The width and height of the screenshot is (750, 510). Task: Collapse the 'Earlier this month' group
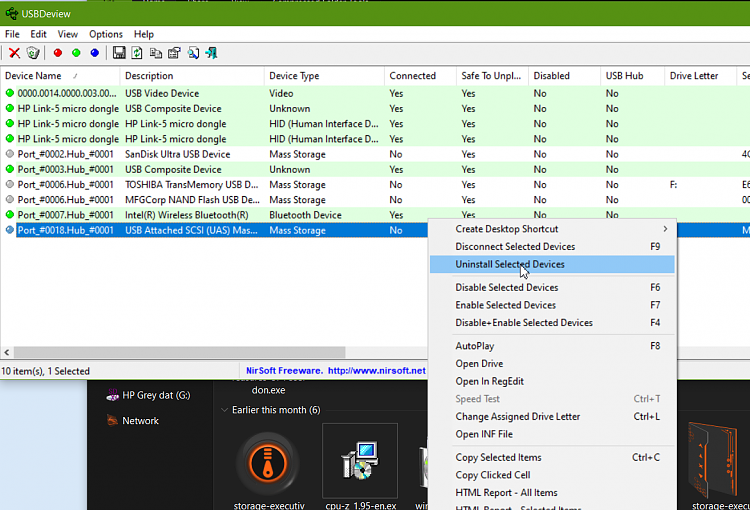pos(223,410)
